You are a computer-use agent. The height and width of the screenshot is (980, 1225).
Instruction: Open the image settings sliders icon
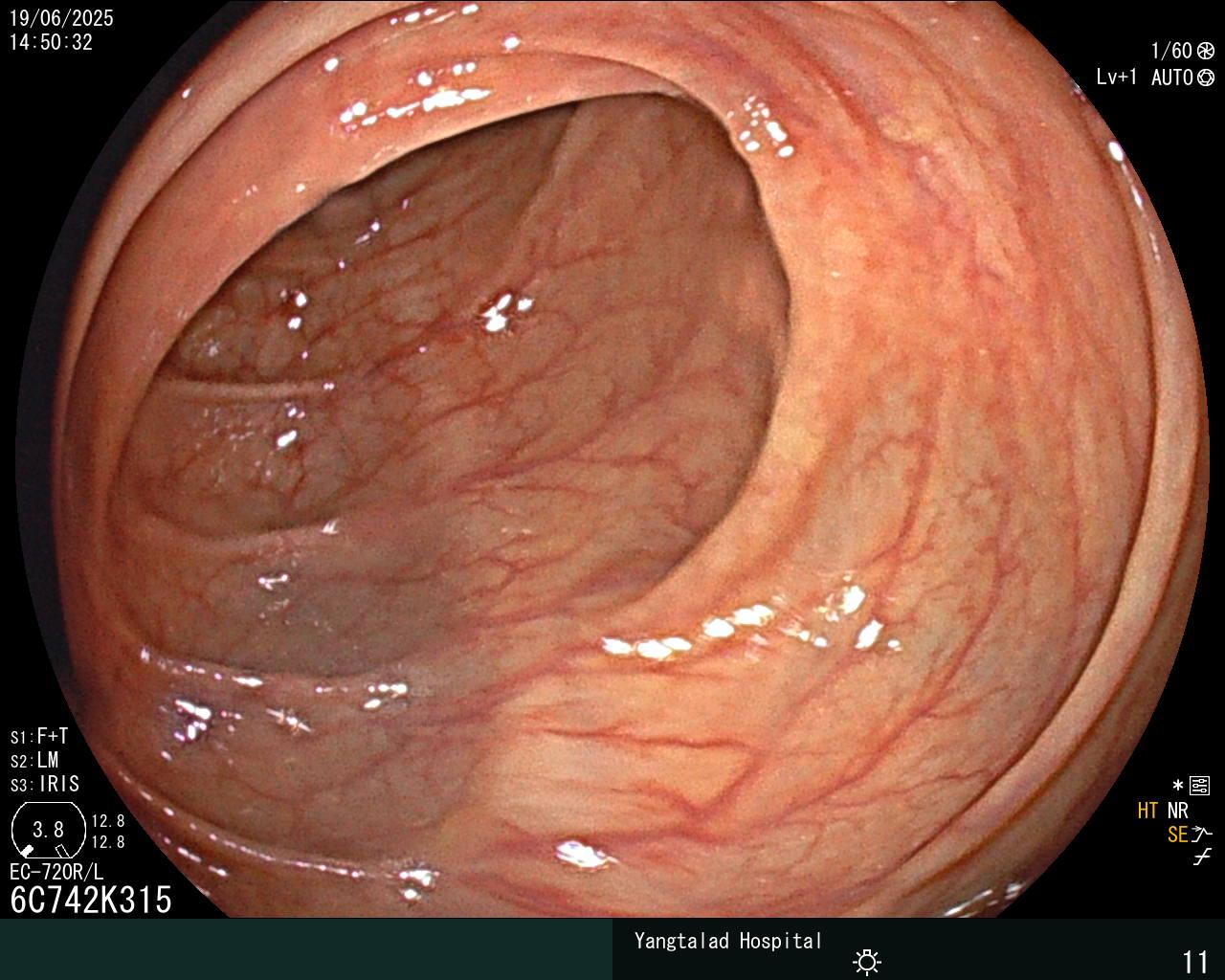coord(1200,787)
